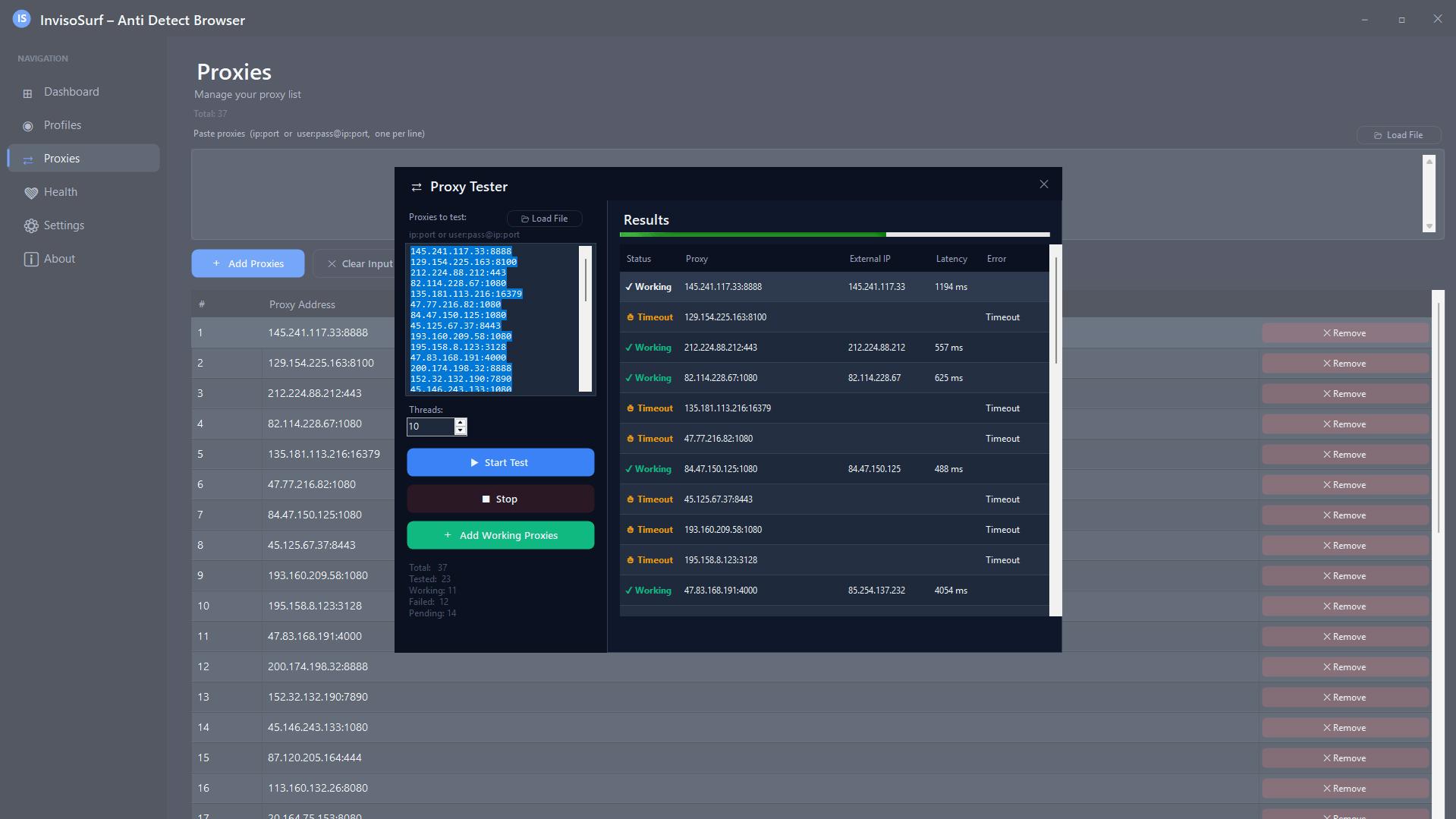Viewport: 1456px width, 819px height.
Task: Click the Working checkmark for 47.83.168.191:4000
Action: [x=628, y=591]
